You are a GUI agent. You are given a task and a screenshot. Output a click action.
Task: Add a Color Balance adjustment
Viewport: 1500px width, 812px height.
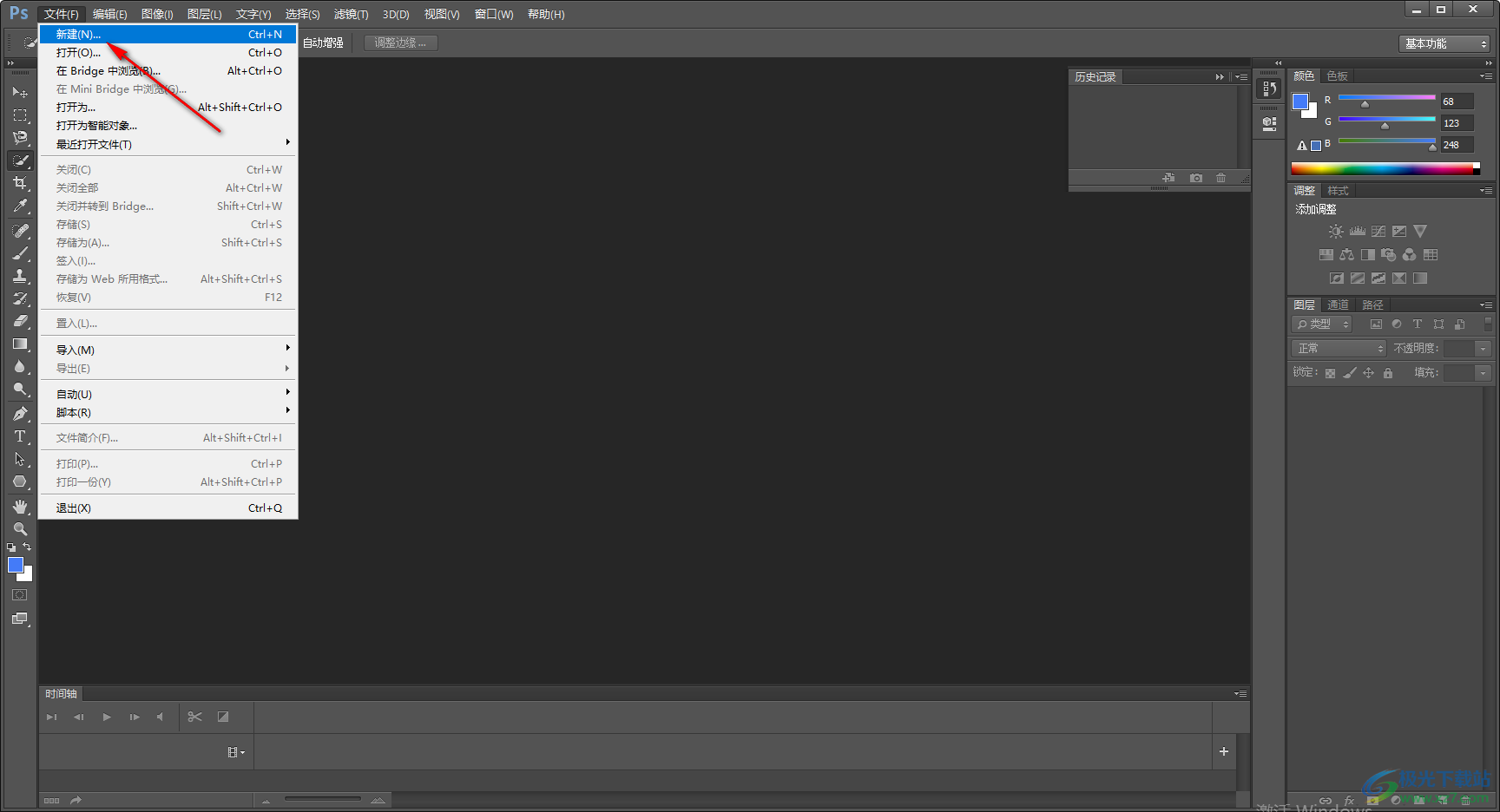coord(1347,255)
